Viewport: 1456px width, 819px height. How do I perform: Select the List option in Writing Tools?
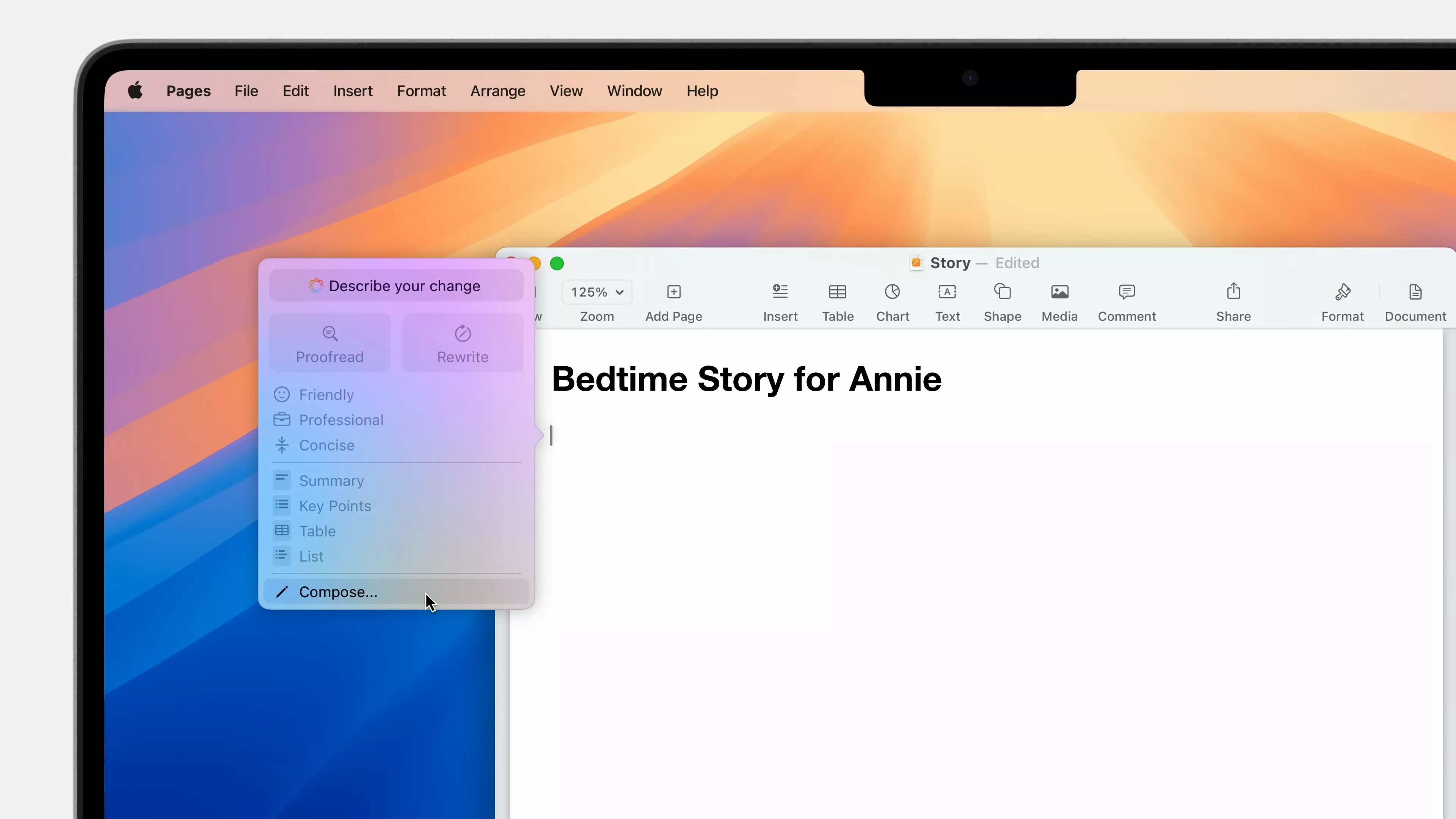396,556
